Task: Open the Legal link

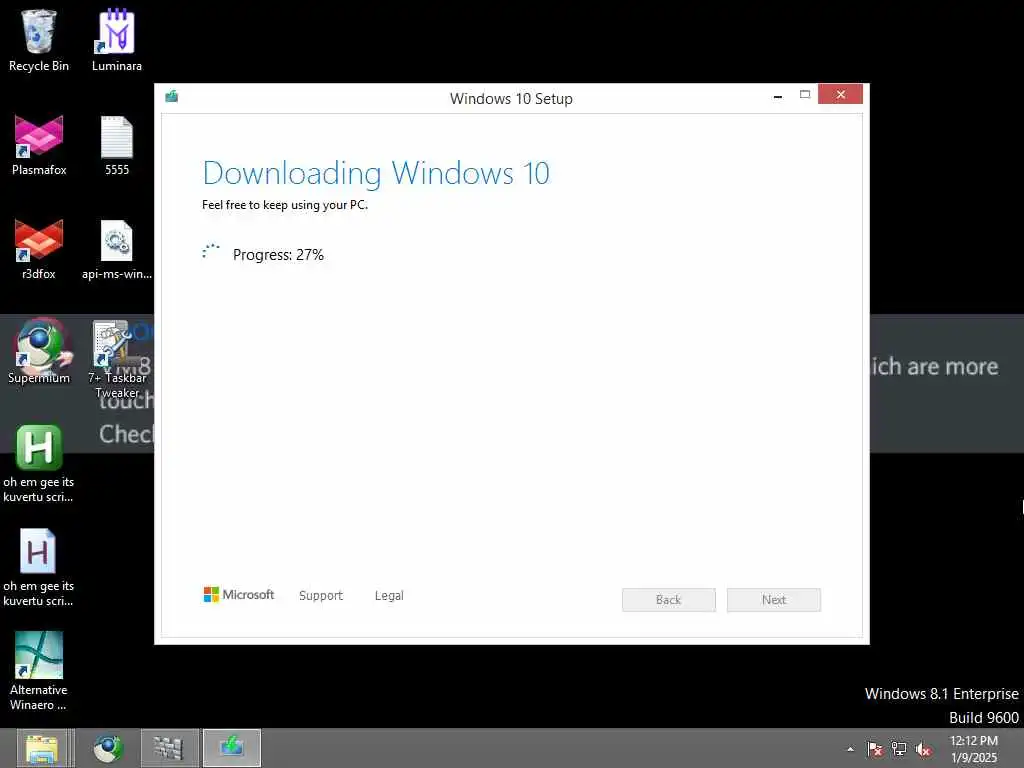Action: pos(389,596)
